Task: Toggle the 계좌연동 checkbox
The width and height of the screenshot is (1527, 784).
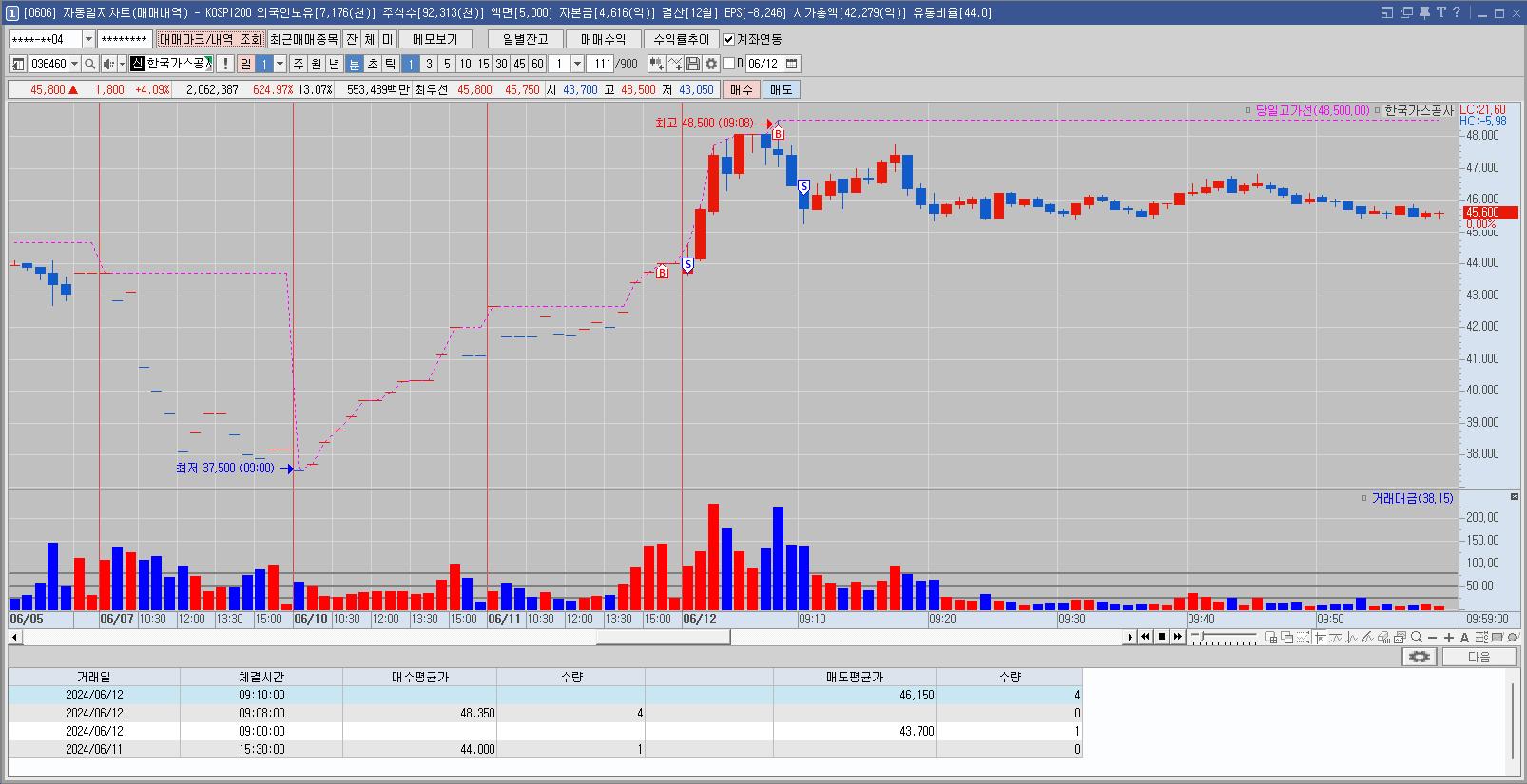Action: (x=728, y=39)
